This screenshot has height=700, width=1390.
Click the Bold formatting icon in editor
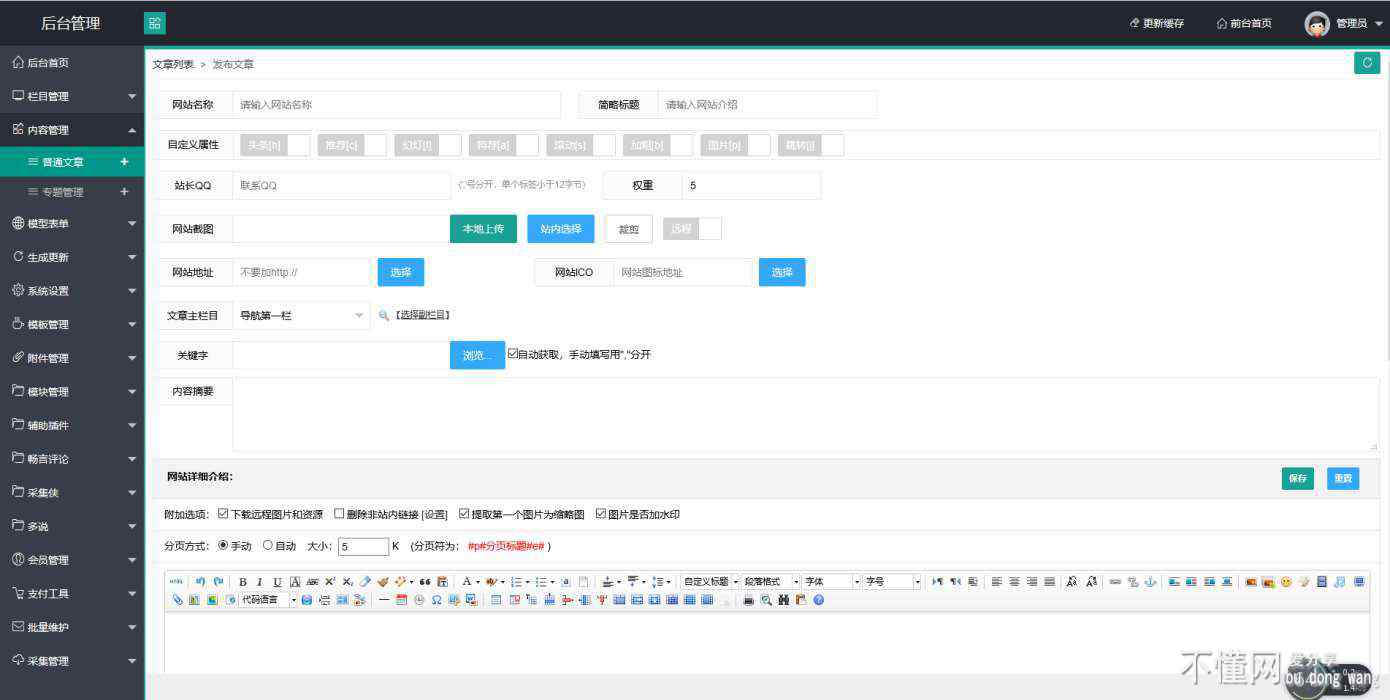(x=243, y=582)
